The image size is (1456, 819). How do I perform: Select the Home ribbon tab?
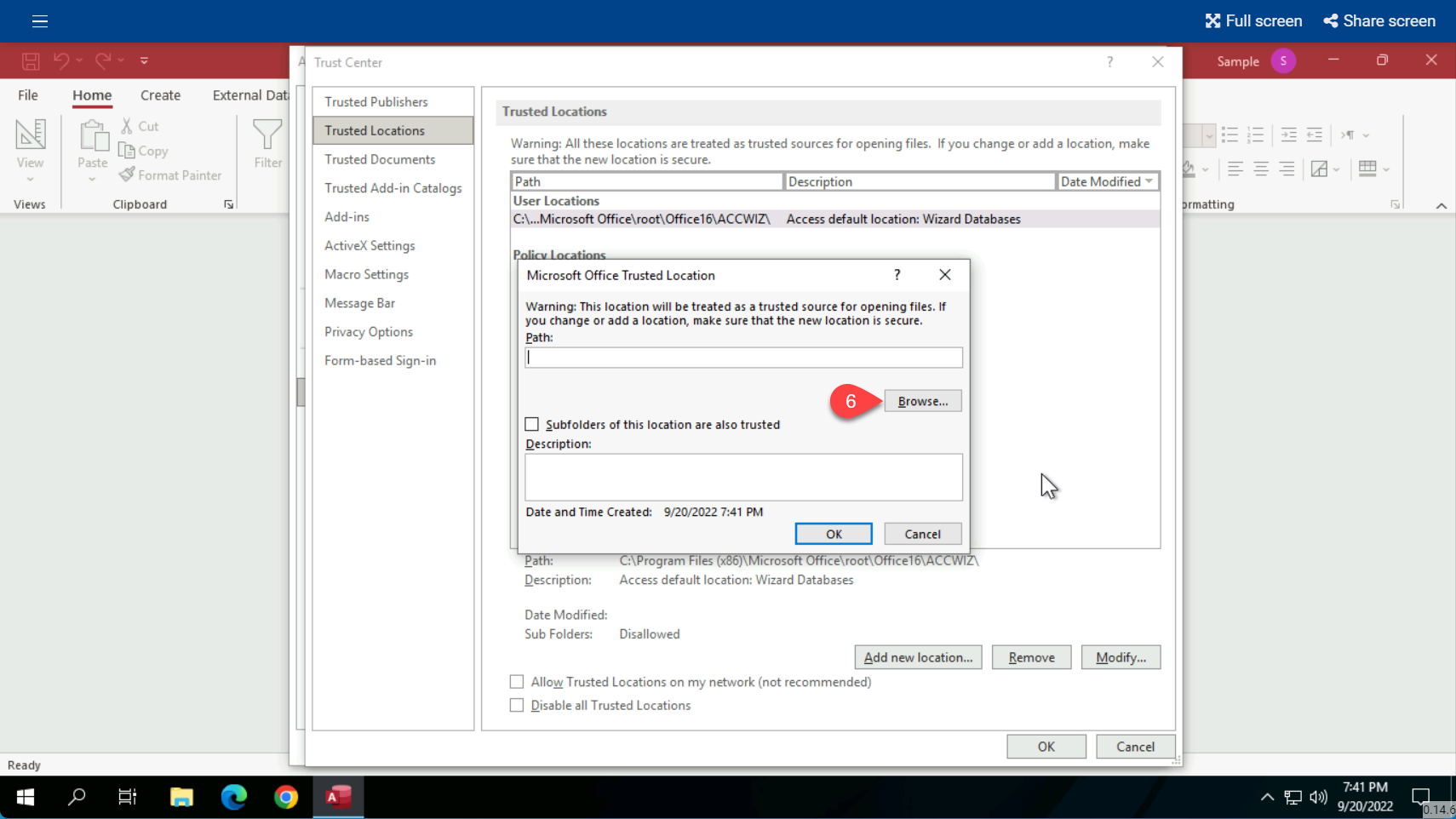point(92,95)
